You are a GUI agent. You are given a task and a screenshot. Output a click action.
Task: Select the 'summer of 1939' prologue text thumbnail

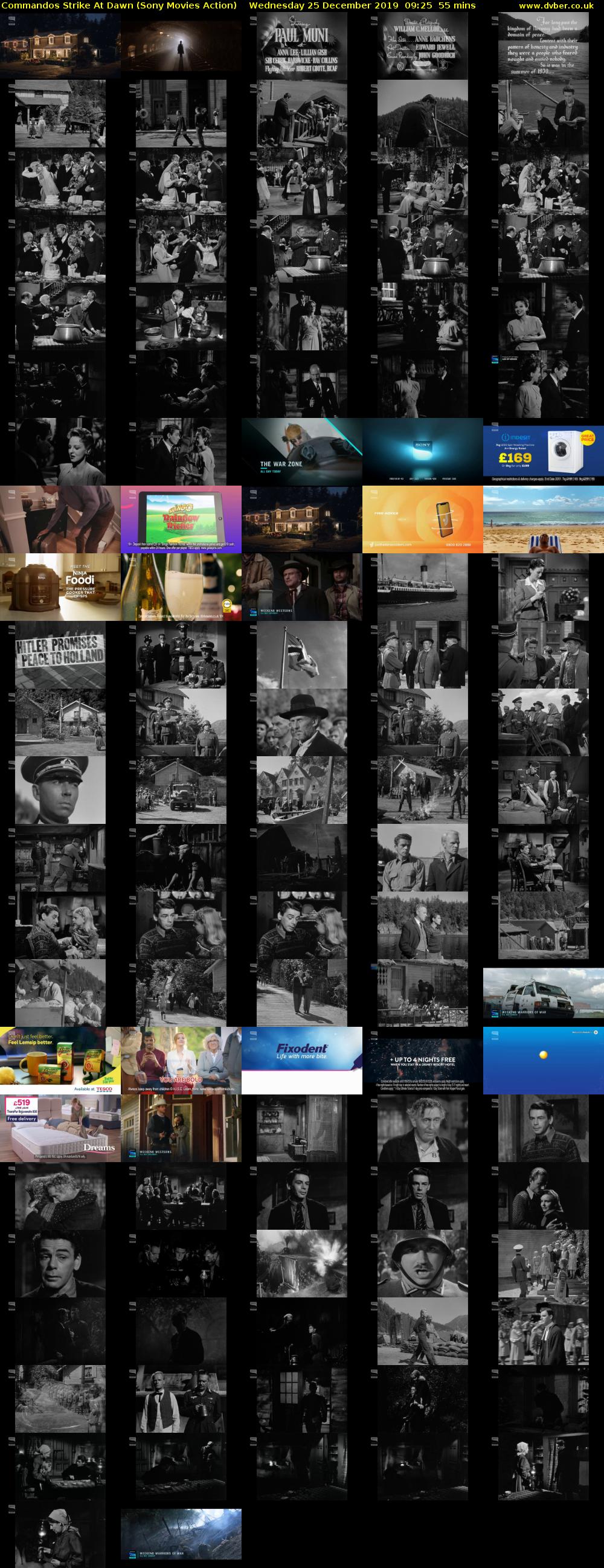pyautogui.click(x=544, y=46)
